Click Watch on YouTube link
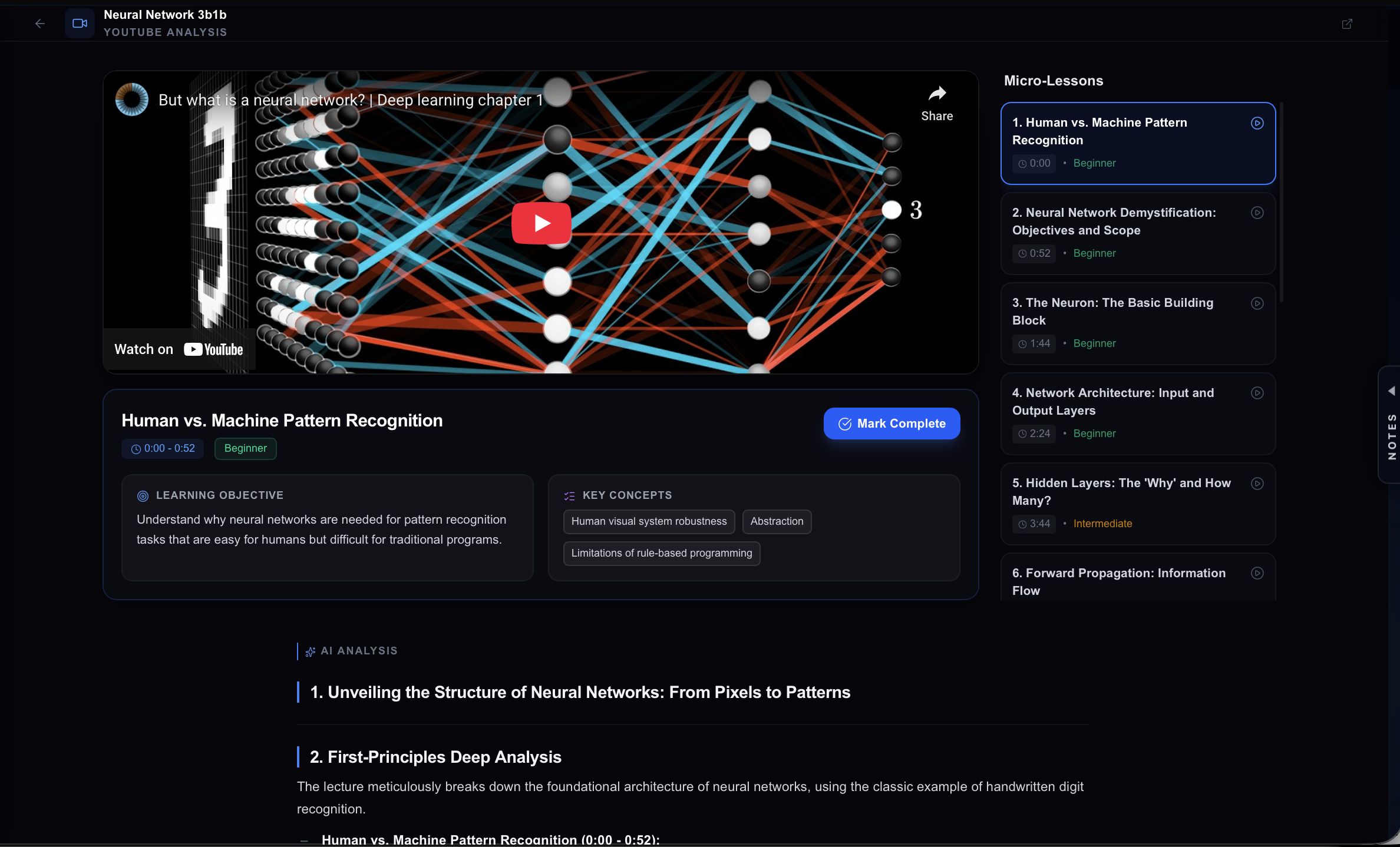Image resolution: width=1400 pixels, height=847 pixels. (x=179, y=349)
